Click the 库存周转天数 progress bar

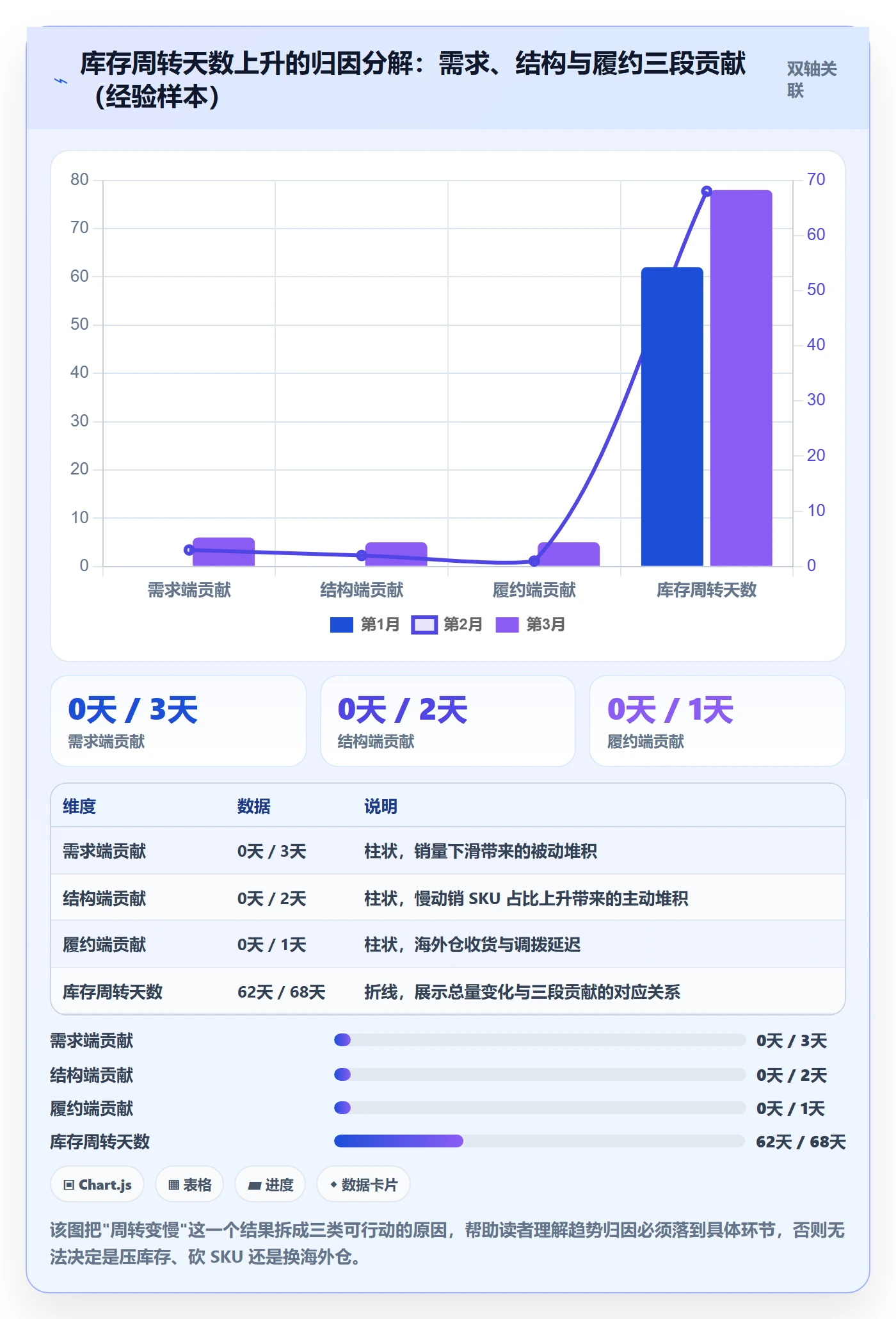pos(540,1140)
